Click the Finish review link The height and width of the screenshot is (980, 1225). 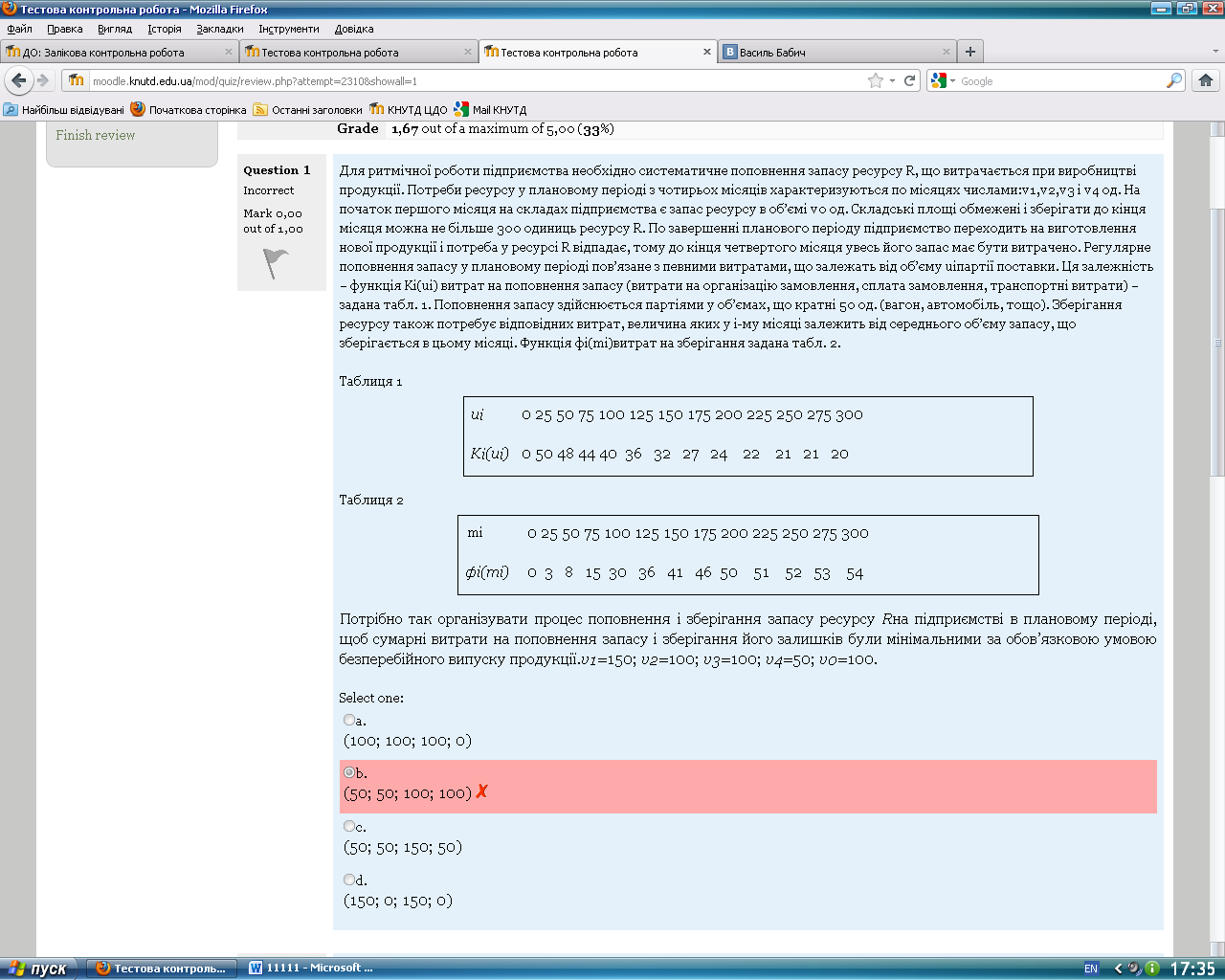click(95, 135)
